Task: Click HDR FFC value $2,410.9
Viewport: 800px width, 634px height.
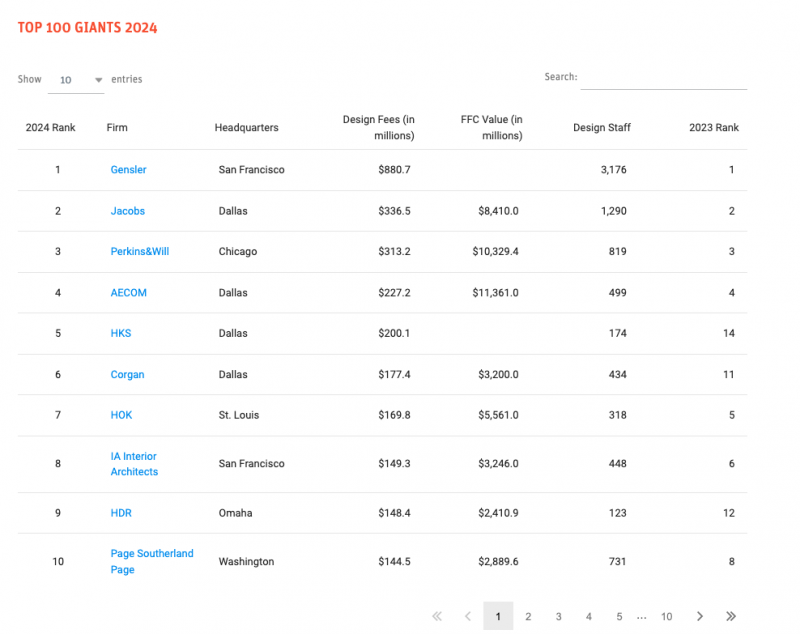Action: tap(498, 513)
